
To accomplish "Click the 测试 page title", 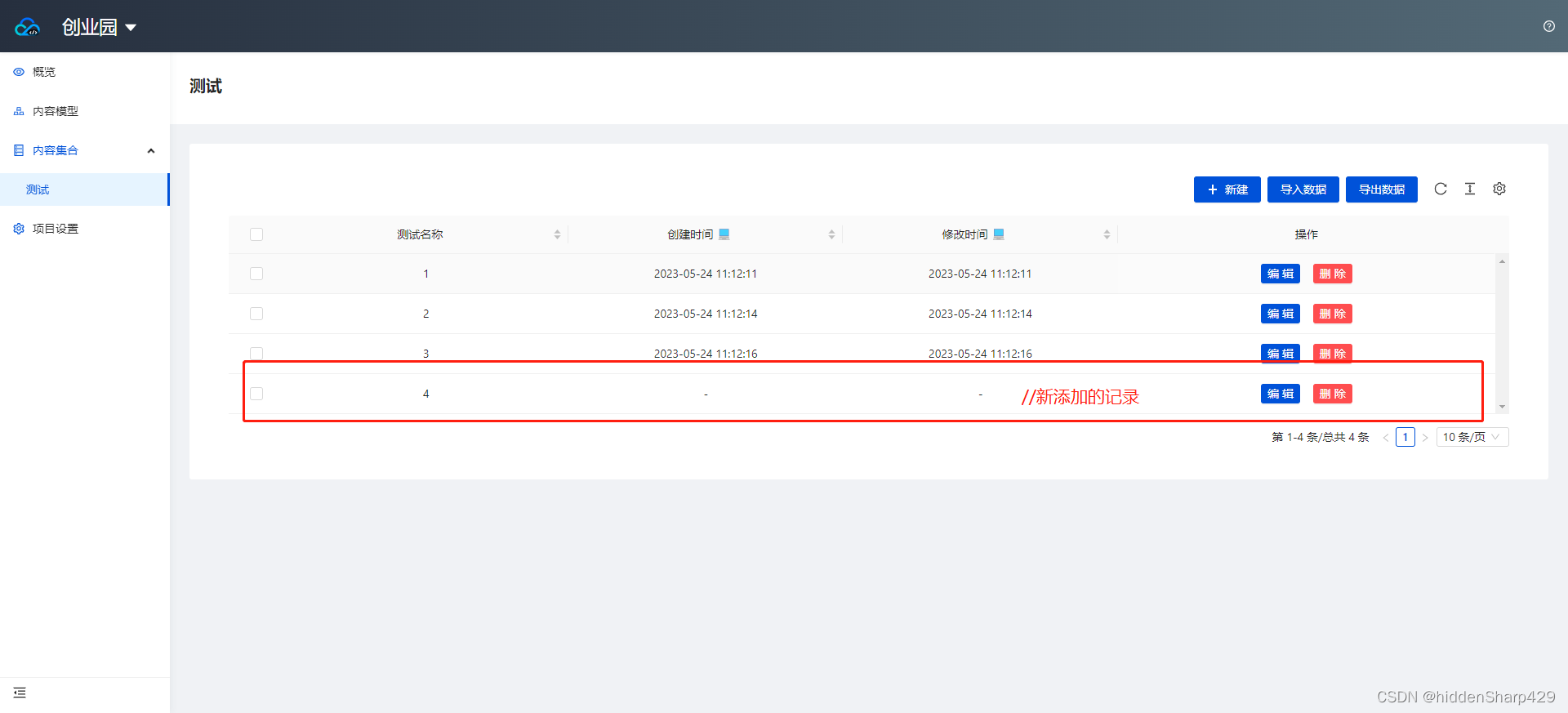I will (x=206, y=87).
